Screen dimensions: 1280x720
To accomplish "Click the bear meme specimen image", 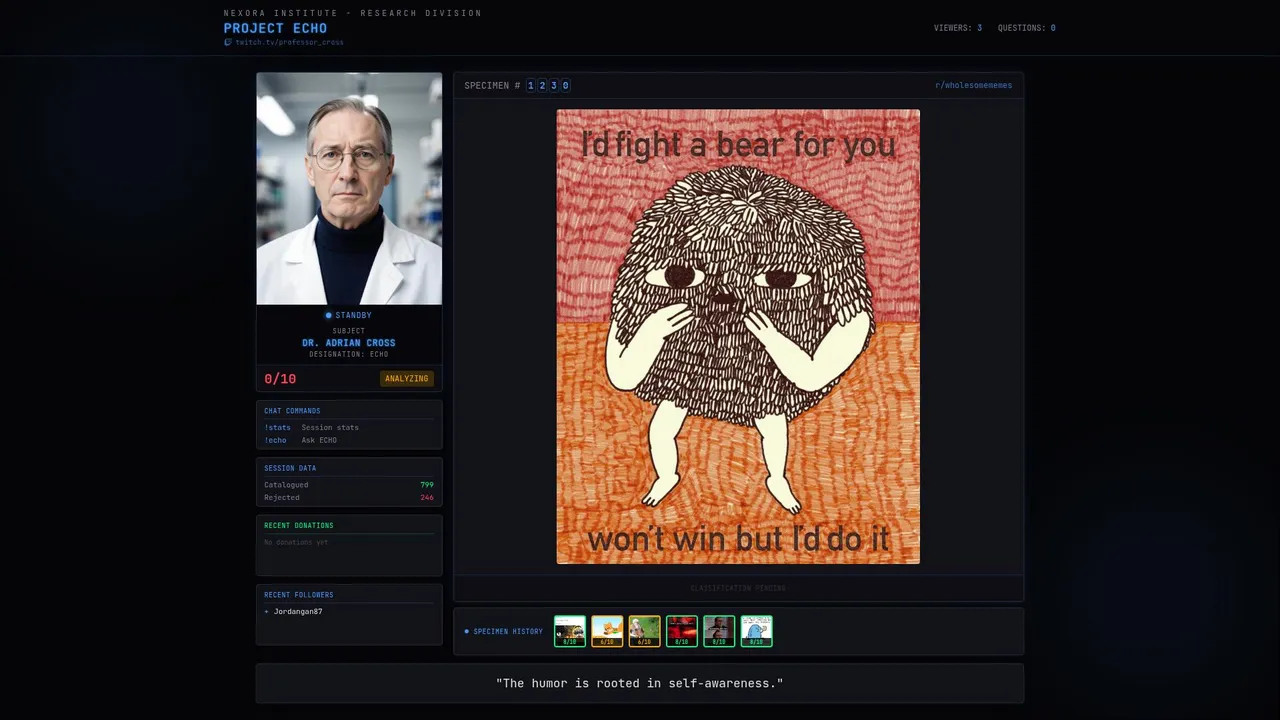I will click(x=738, y=337).
